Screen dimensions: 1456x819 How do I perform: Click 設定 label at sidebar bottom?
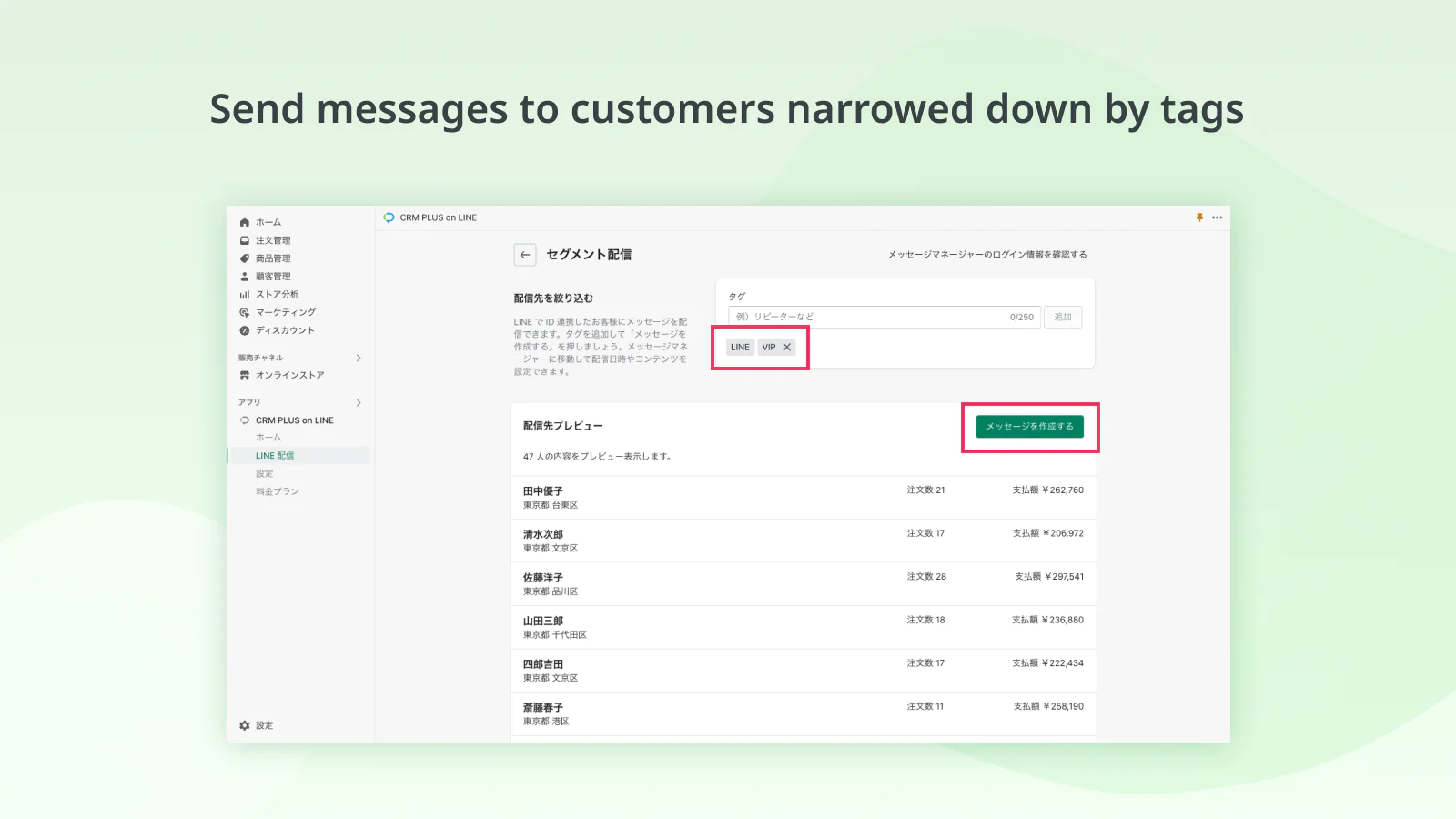(x=264, y=725)
